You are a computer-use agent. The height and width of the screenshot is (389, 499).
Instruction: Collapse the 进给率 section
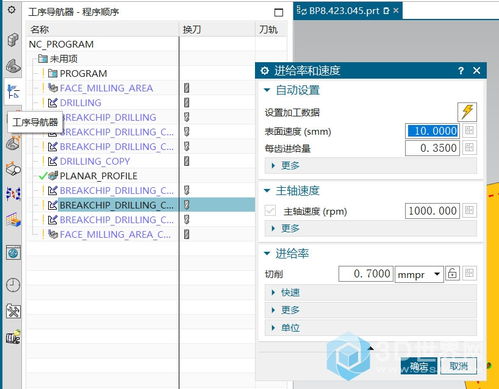267,254
